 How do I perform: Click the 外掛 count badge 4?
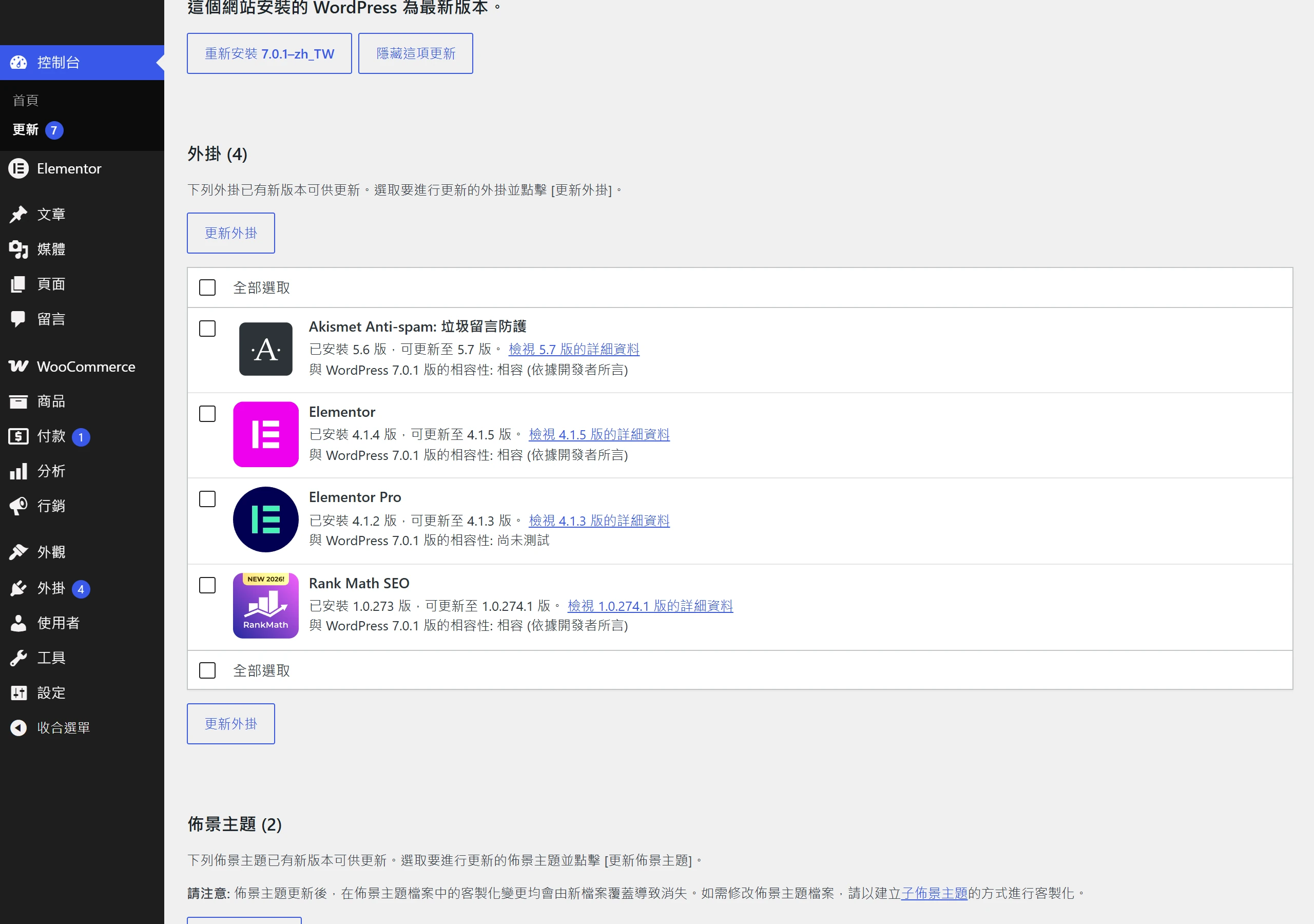click(81, 589)
